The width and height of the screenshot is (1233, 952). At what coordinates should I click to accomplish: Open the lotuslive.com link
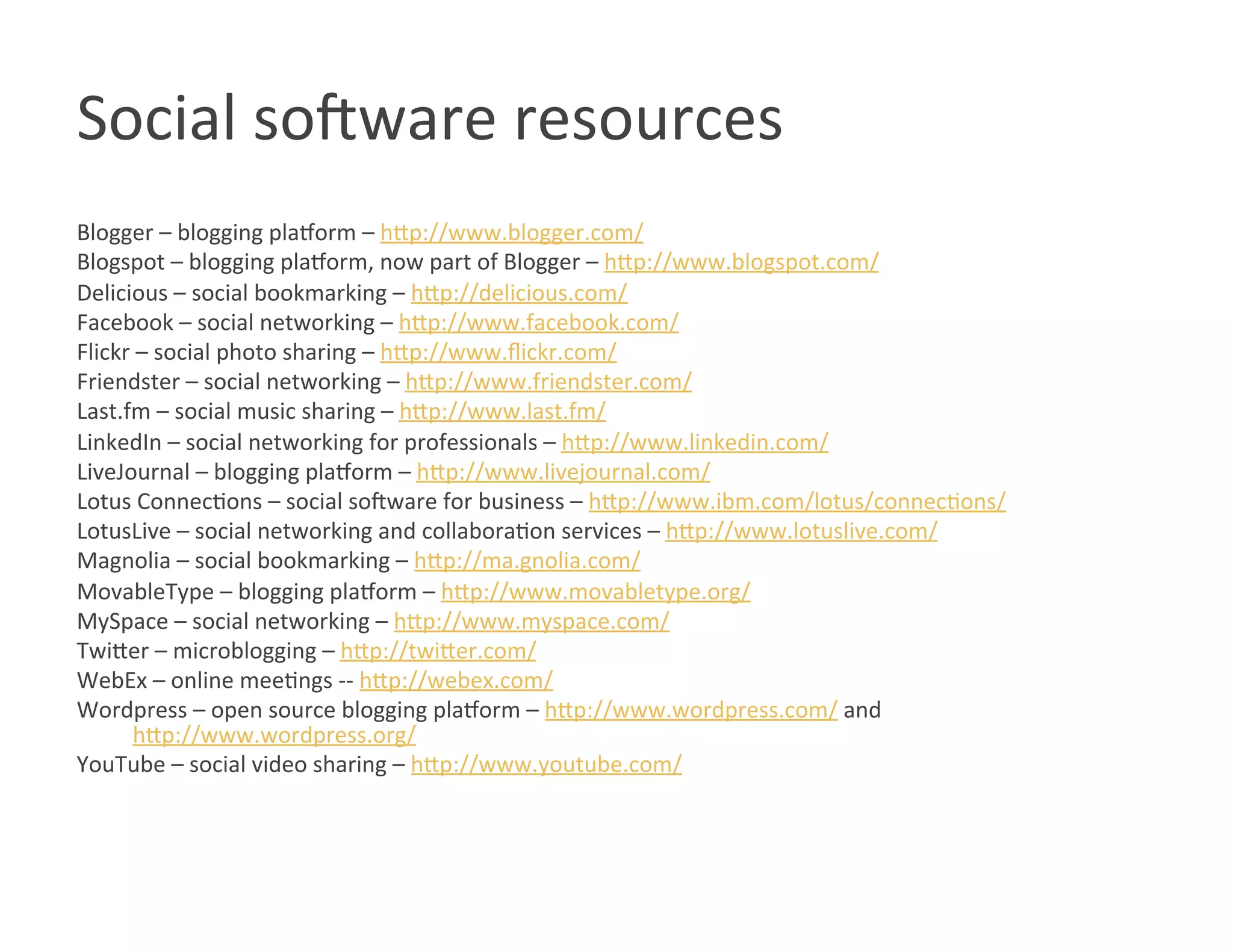point(801,531)
